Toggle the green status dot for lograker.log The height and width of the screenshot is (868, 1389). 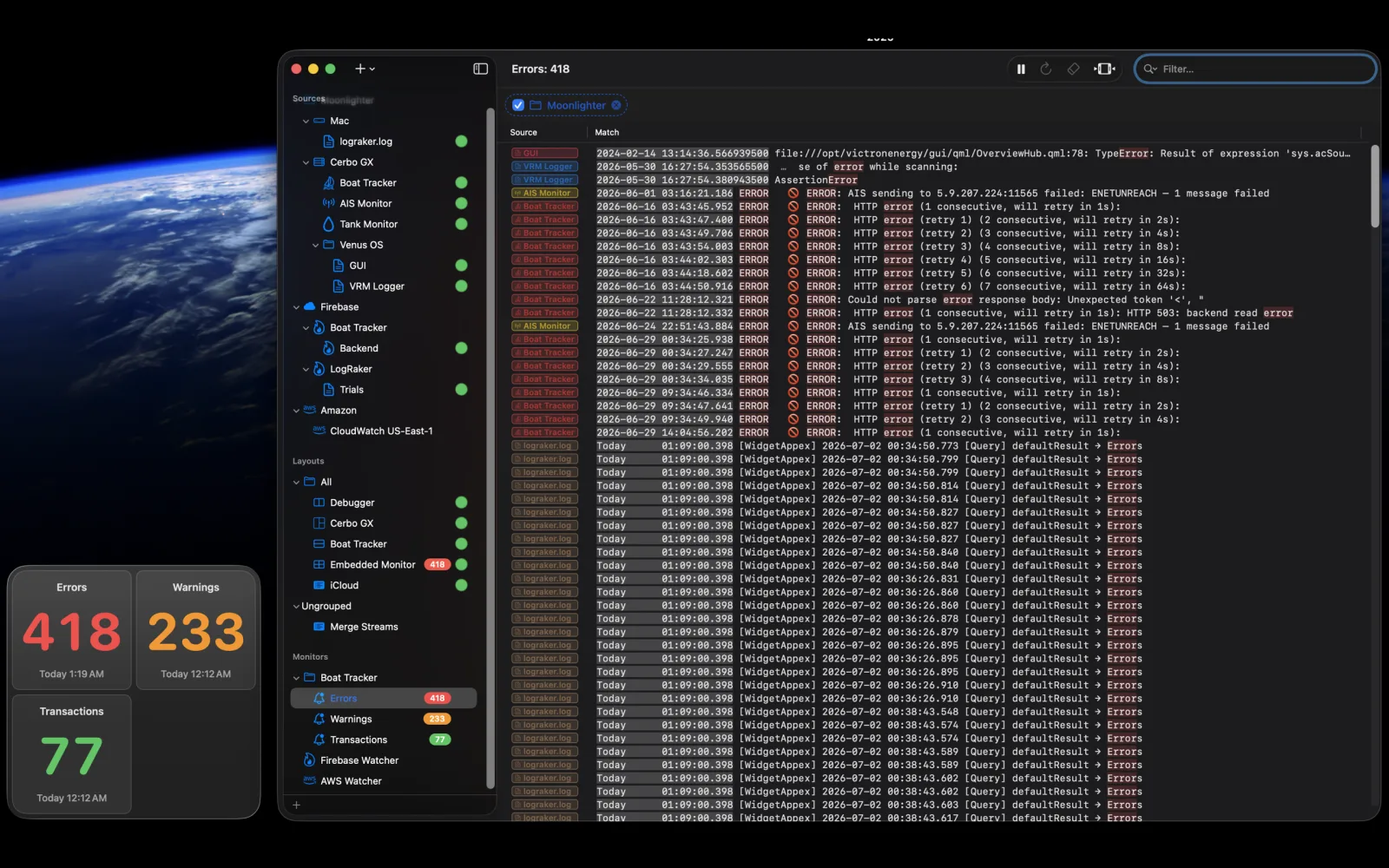[461, 141]
